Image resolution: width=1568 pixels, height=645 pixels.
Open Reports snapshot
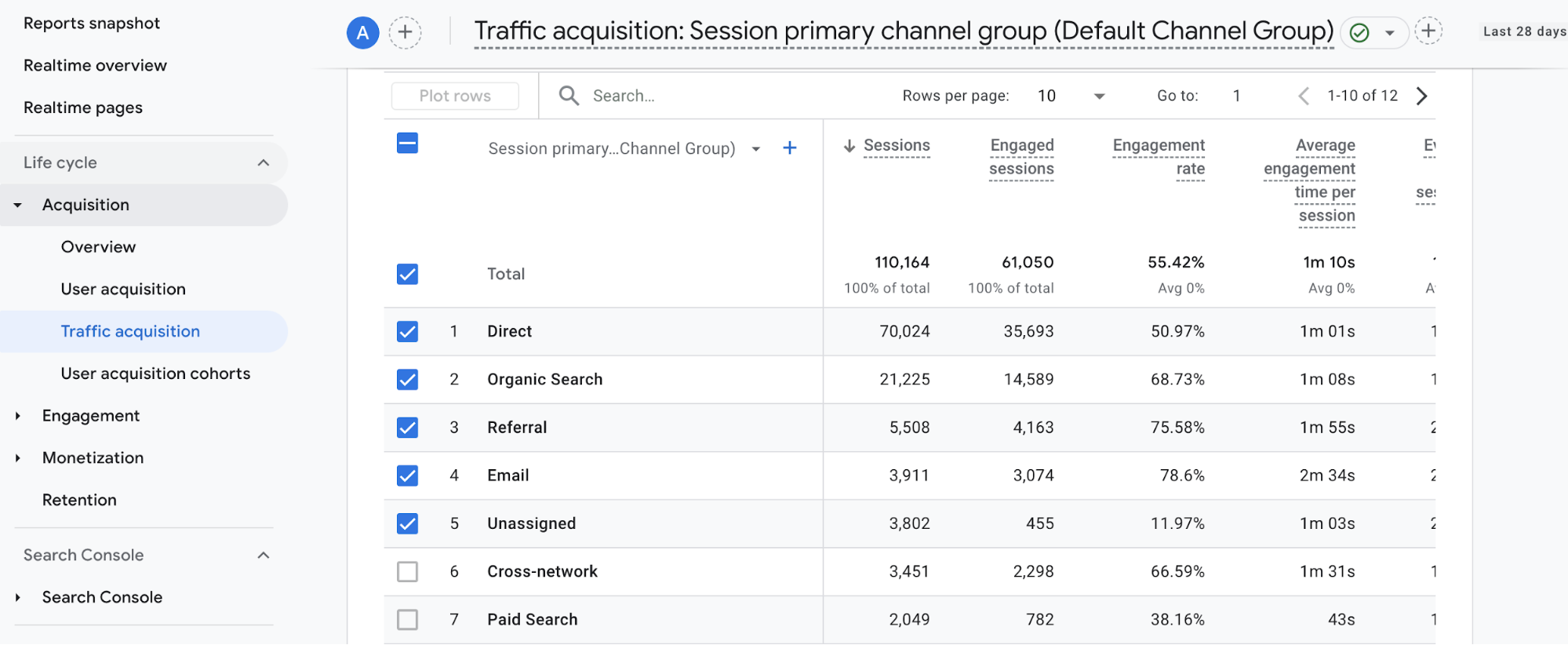92,24
